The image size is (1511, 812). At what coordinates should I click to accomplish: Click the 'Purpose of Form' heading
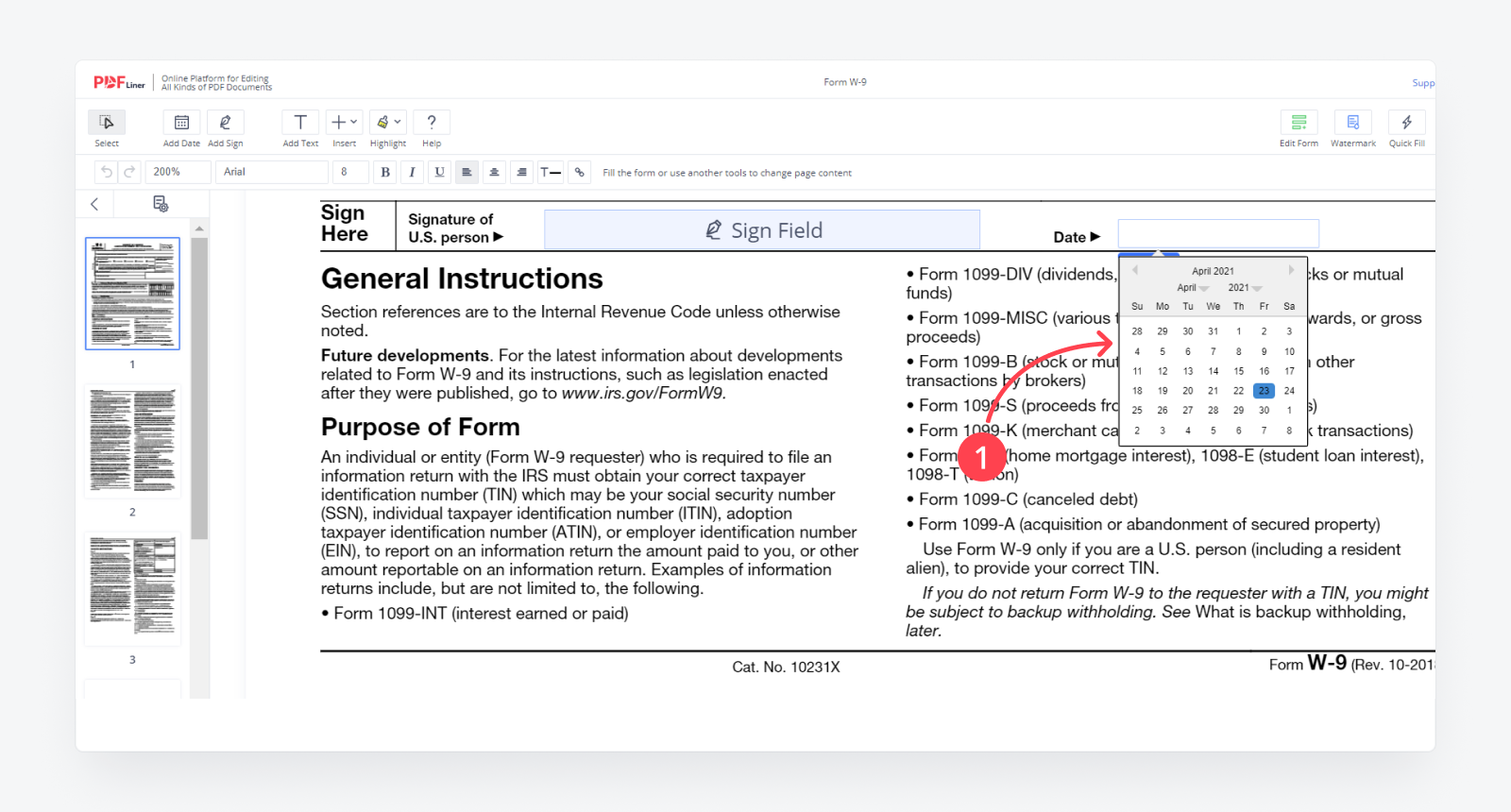(420, 427)
